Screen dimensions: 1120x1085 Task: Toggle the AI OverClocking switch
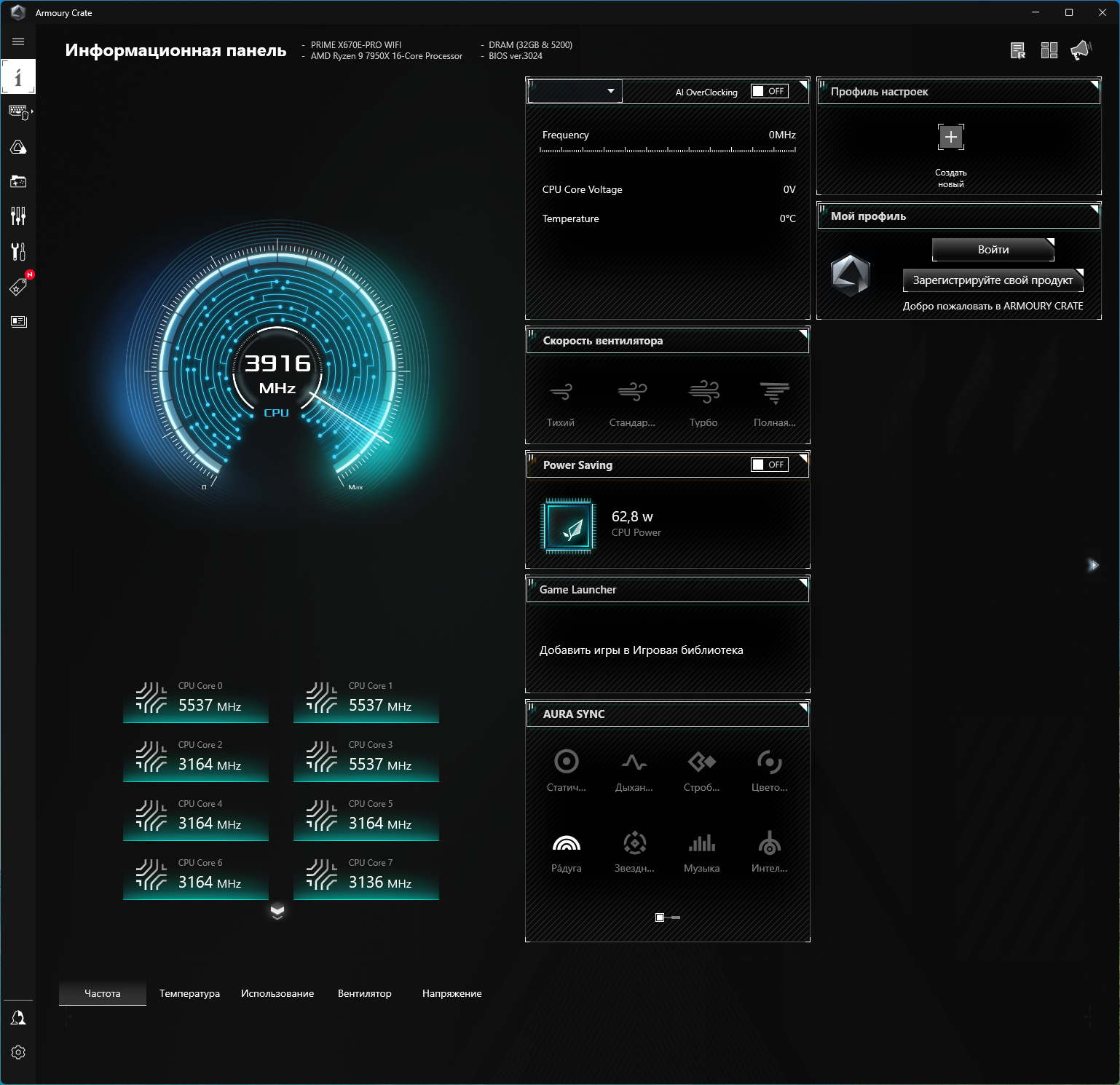tap(770, 91)
